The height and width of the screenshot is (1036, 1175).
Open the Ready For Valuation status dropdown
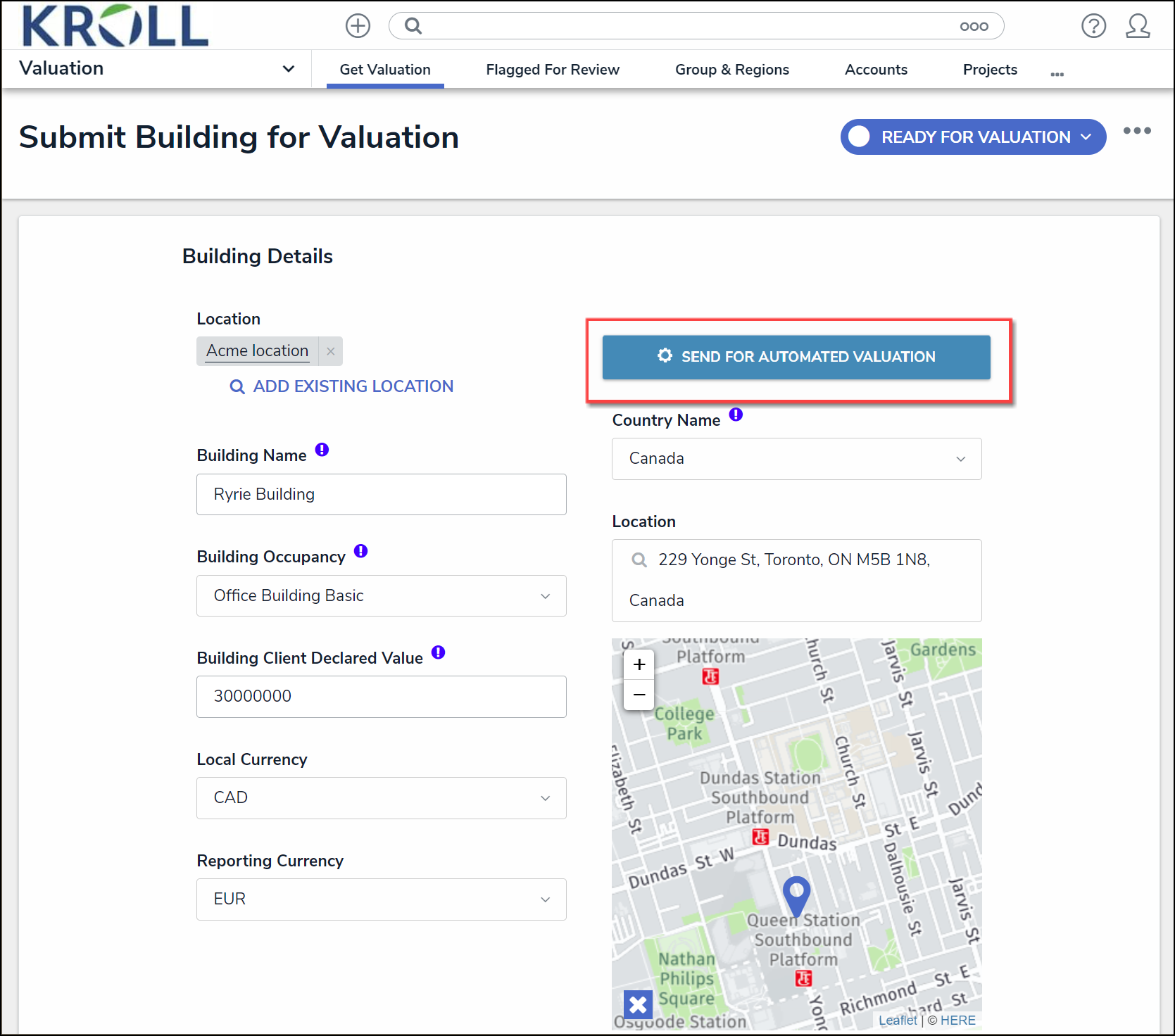[x=973, y=137]
